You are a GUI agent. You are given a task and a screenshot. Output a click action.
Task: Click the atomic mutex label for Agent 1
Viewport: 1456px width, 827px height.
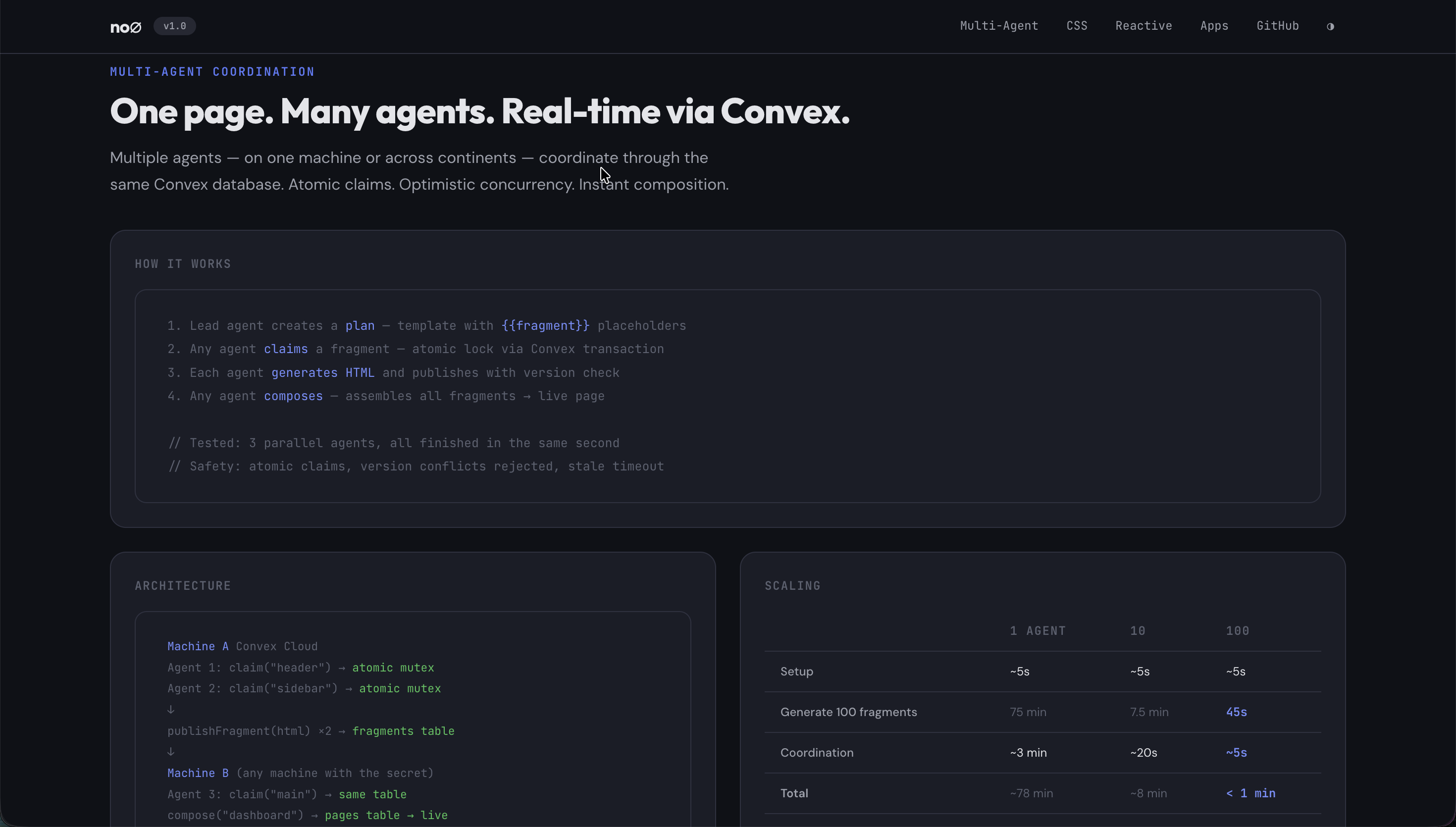[393, 668]
